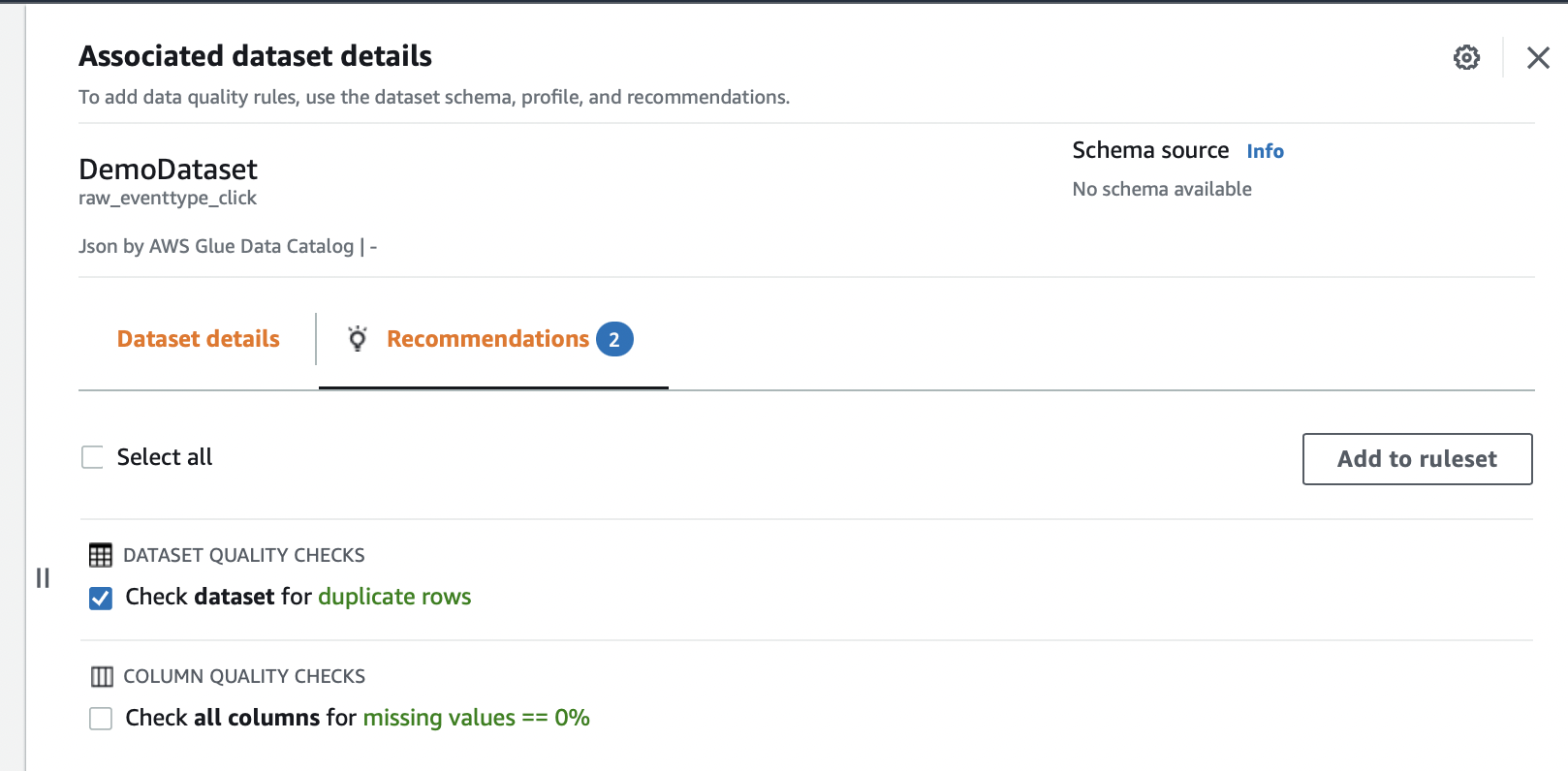Click the raw_eventtype_click table name

click(168, 199)
